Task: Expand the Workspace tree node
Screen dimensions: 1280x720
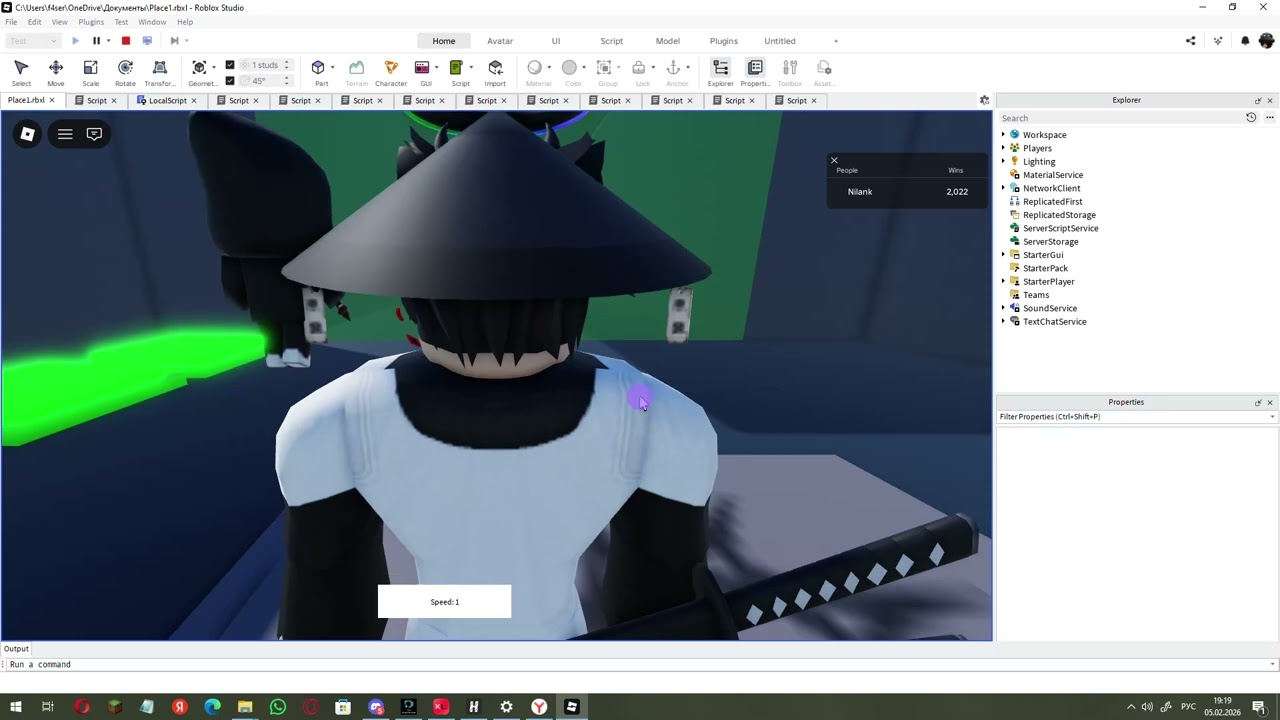Action: [1003, 135]
